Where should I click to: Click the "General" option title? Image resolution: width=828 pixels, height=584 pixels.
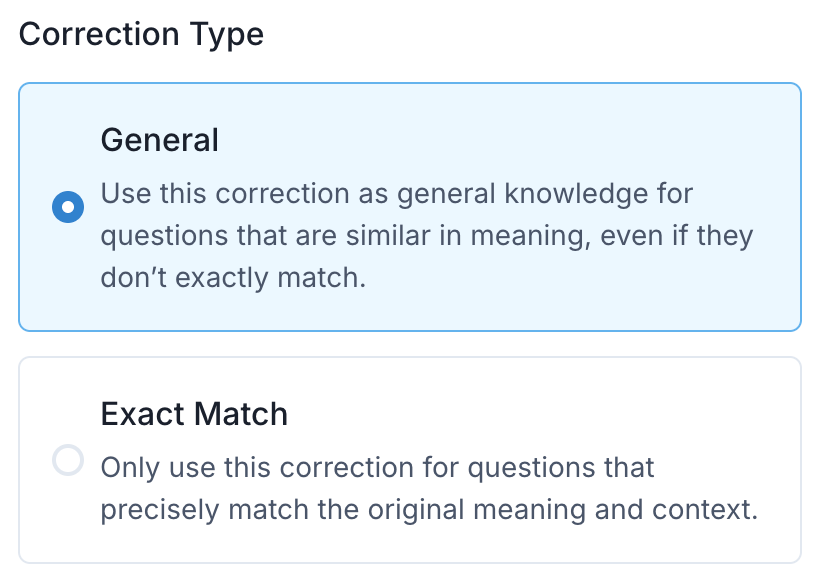point(160,139)
